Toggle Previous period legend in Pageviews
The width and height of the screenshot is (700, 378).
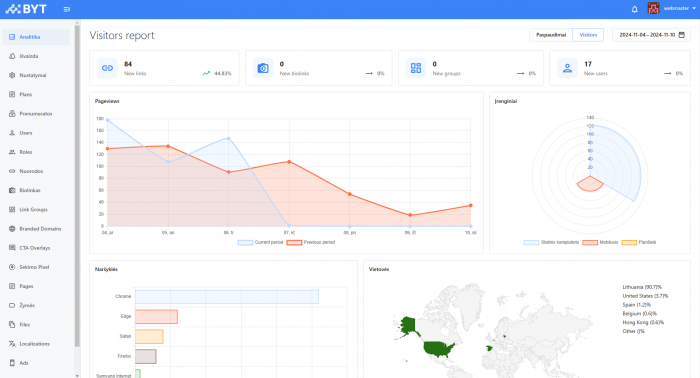click(x=311, y=242)
